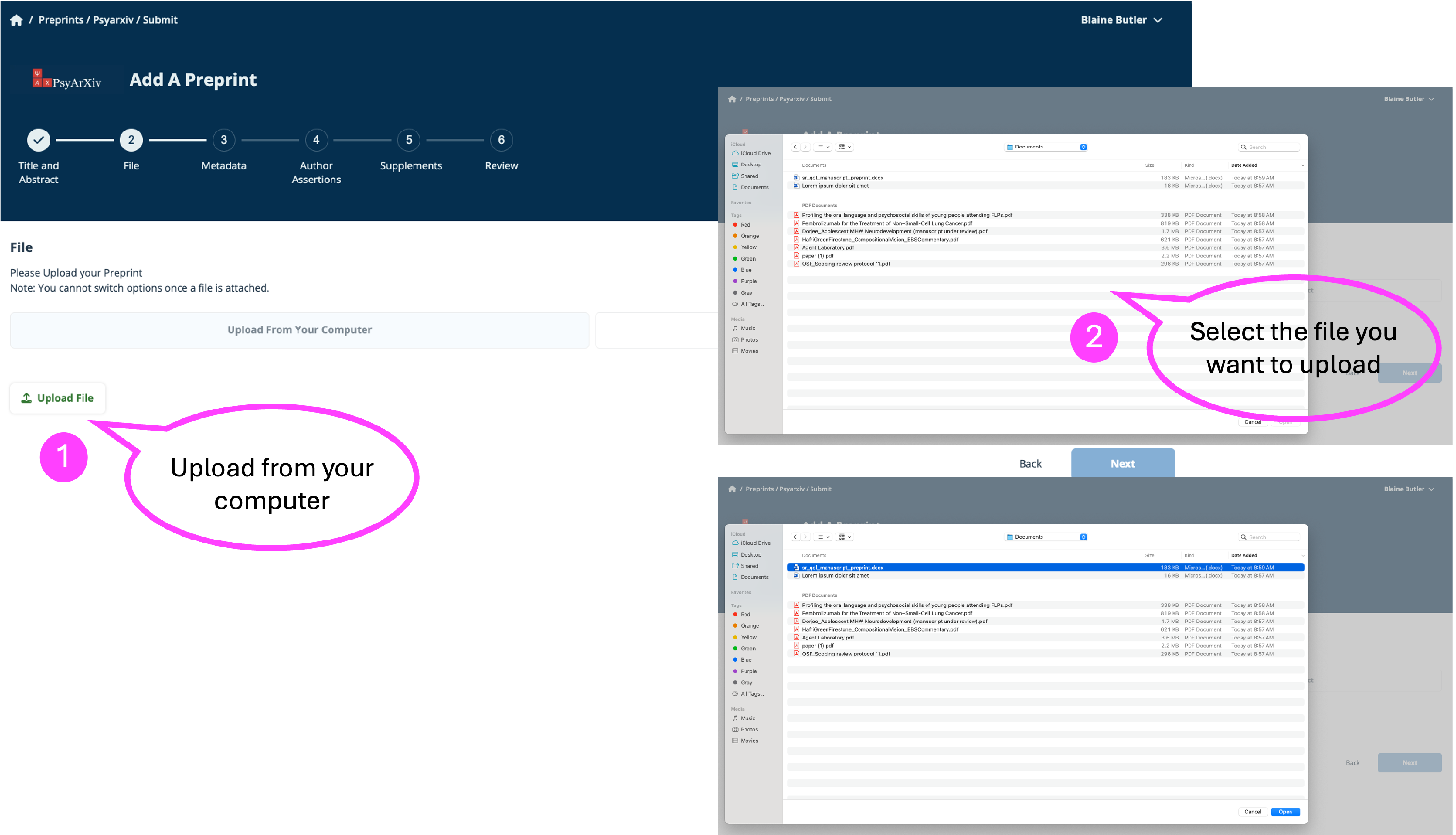Jump to step 5 Supplements circle
The image size is (1456, 835).
click(409, 140)
